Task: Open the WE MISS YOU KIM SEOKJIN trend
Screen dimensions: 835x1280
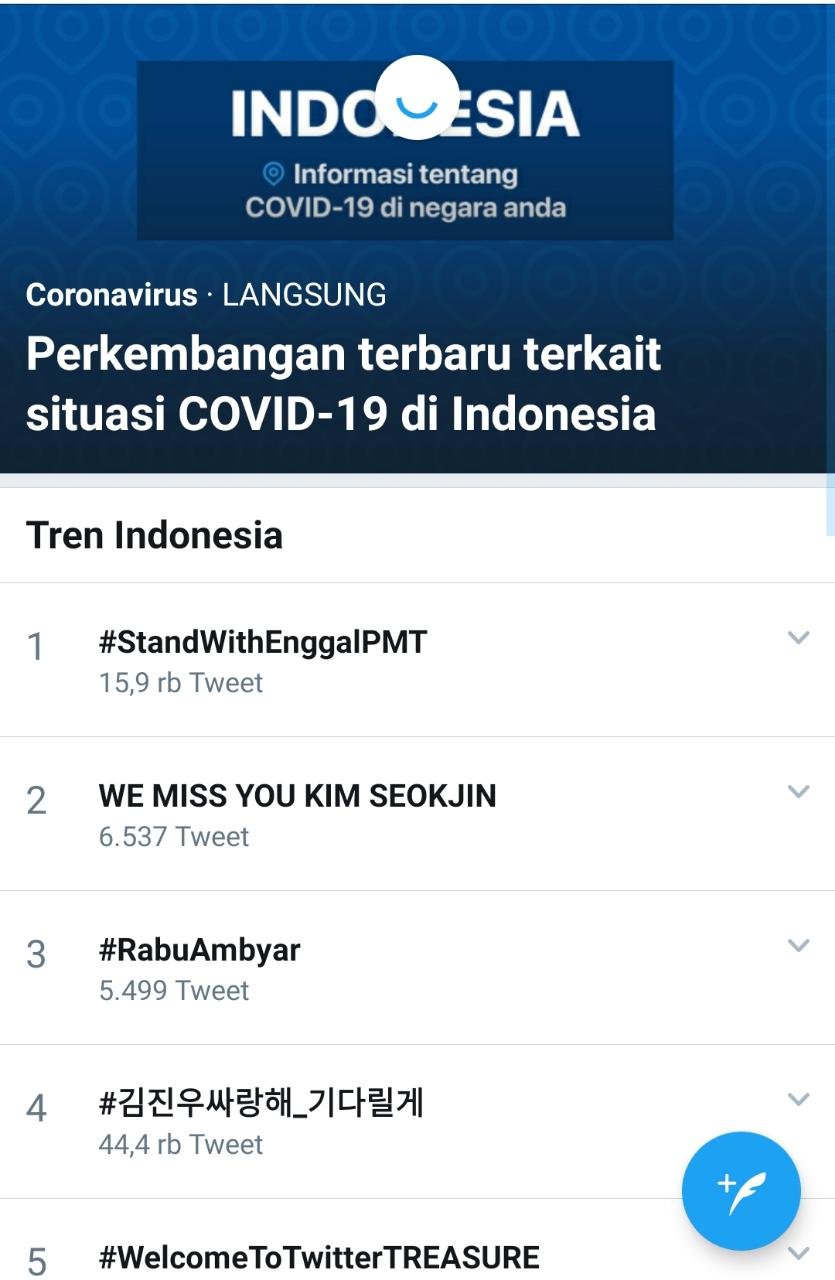Action: tap(297, 796)
